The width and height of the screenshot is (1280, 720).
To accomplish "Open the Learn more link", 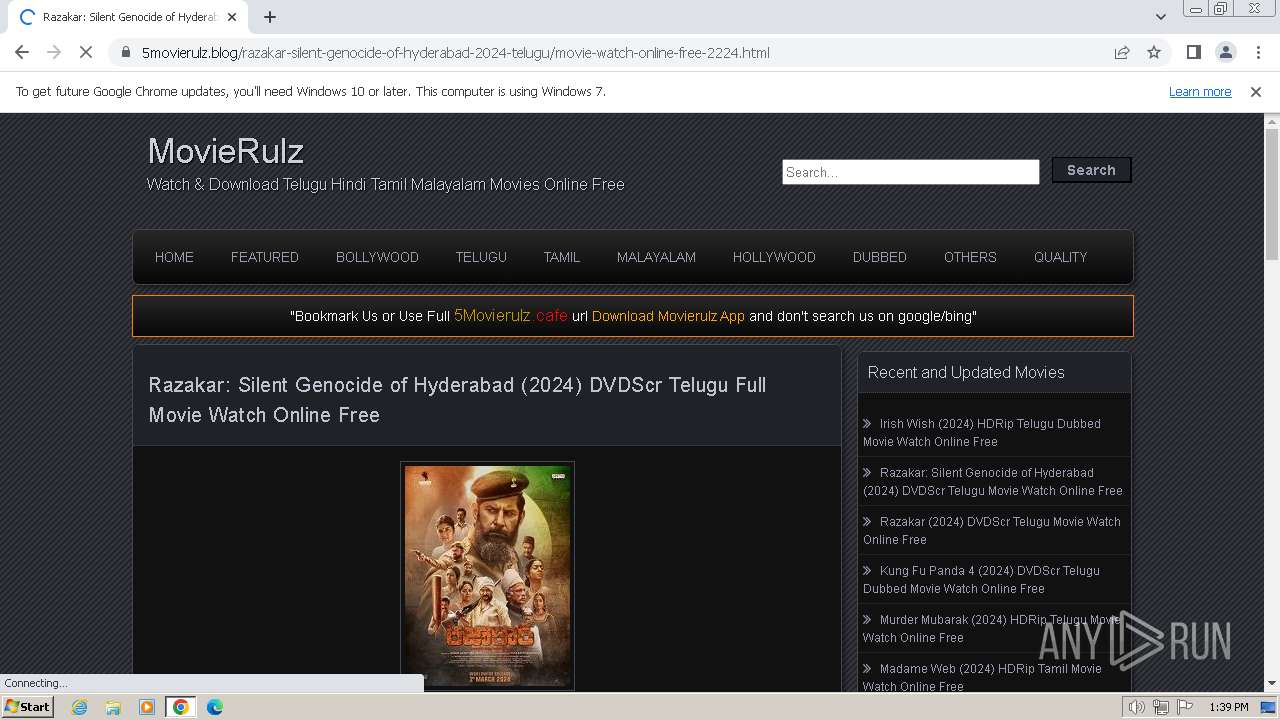I will [x=1200, y=92].
